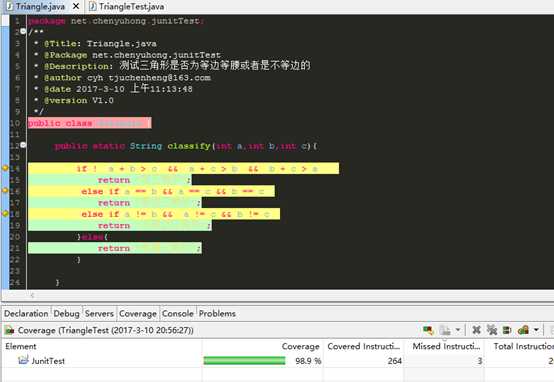Click the JunitTest project icon
The width and height of the screenshot is (554, 382).
click(23, 360)
